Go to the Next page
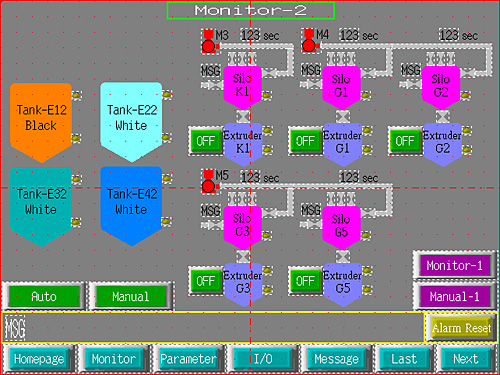500x375 pixels. point(466,359)
